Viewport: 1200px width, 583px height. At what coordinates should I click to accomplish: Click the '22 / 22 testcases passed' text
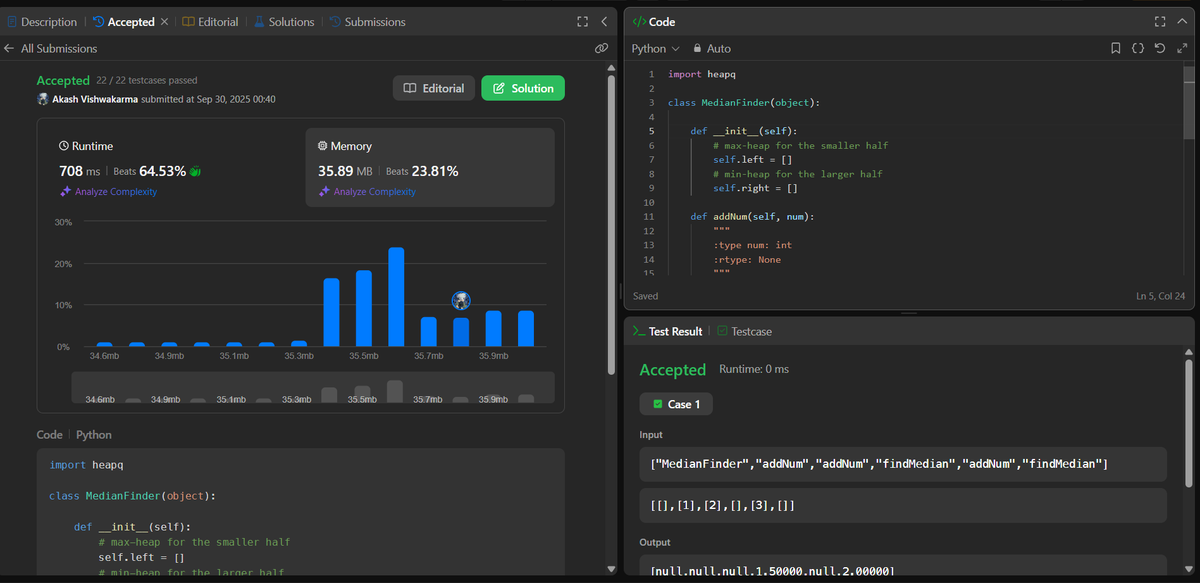tap(146, 80)
